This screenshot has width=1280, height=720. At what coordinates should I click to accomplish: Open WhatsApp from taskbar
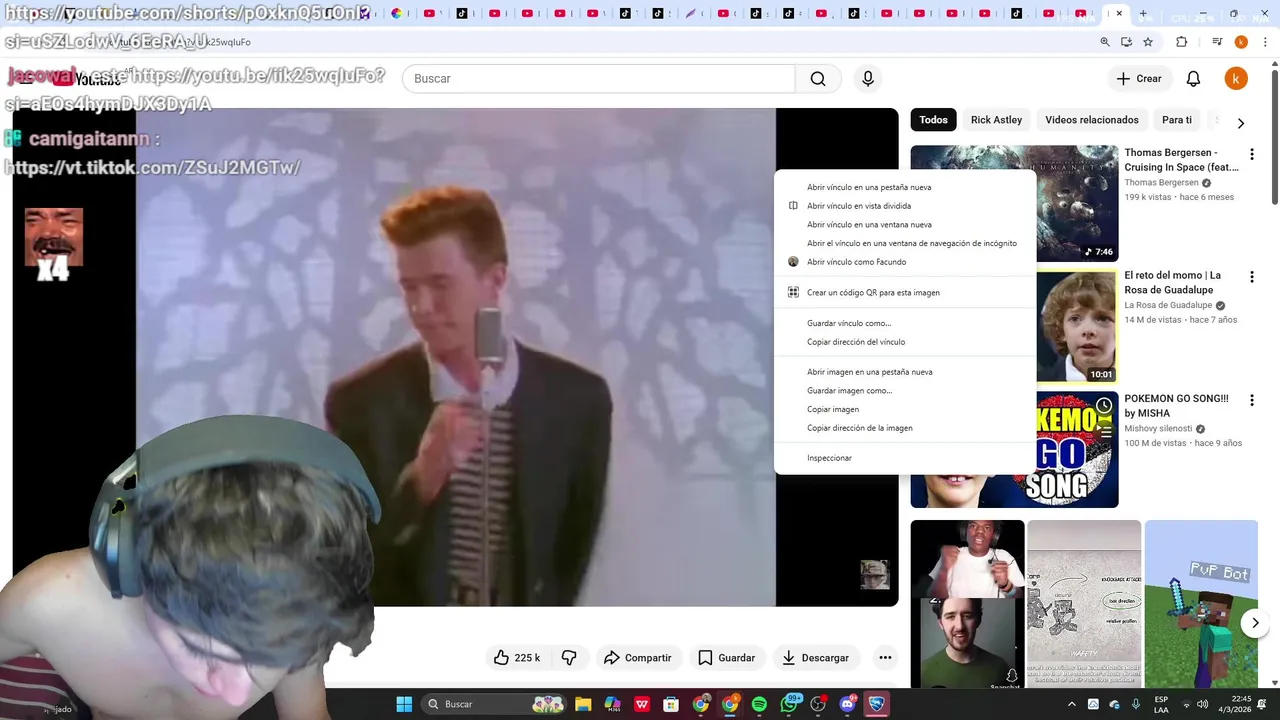click(790, 704)
